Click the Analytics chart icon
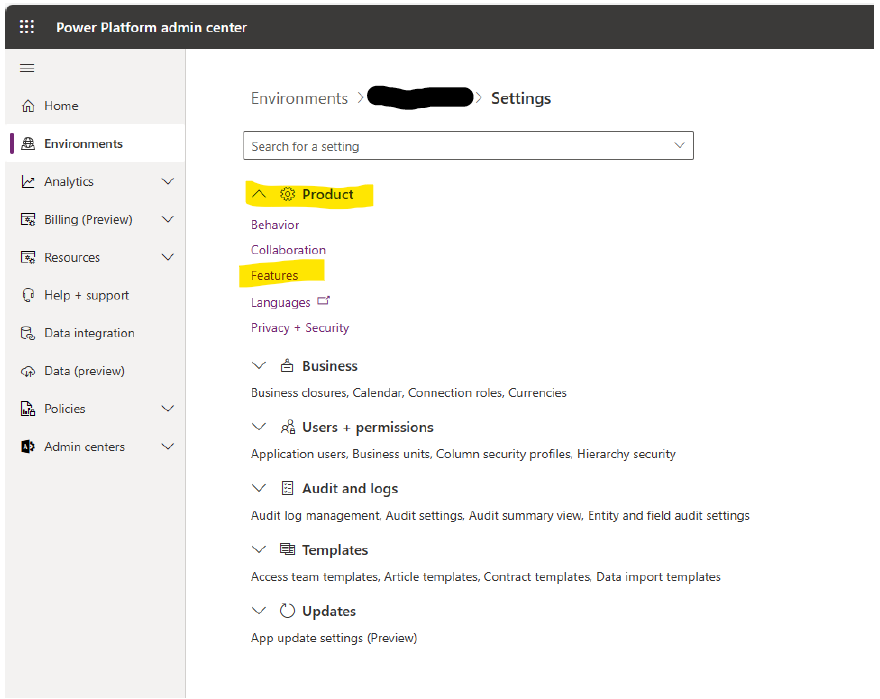 coord(28,182)
